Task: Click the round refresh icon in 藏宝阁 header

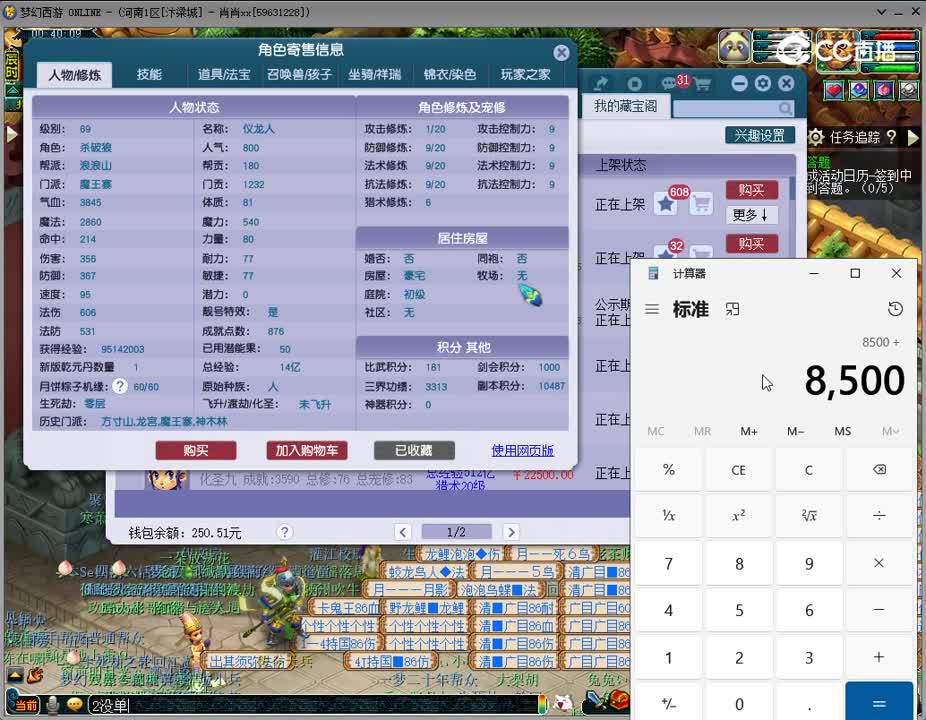Action: (x=634, y=84)
